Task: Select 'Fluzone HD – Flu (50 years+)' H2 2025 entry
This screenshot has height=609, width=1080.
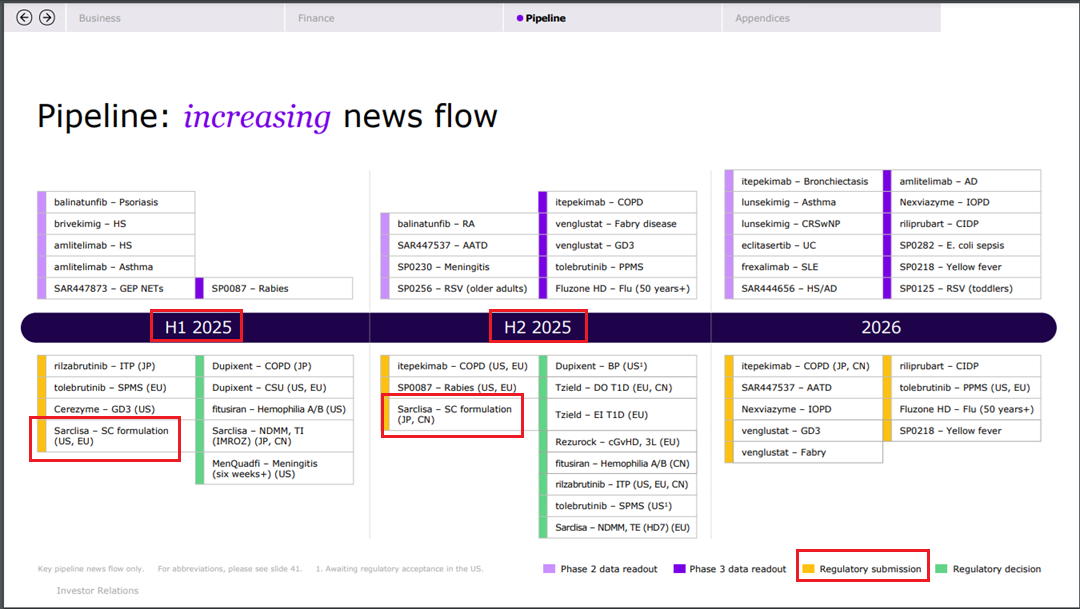Action: [x=617, y=289]
